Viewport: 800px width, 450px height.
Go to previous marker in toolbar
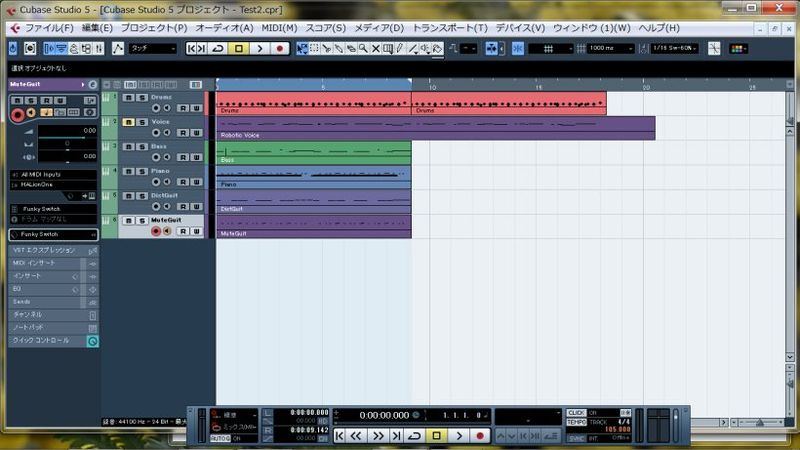[191, 48]
